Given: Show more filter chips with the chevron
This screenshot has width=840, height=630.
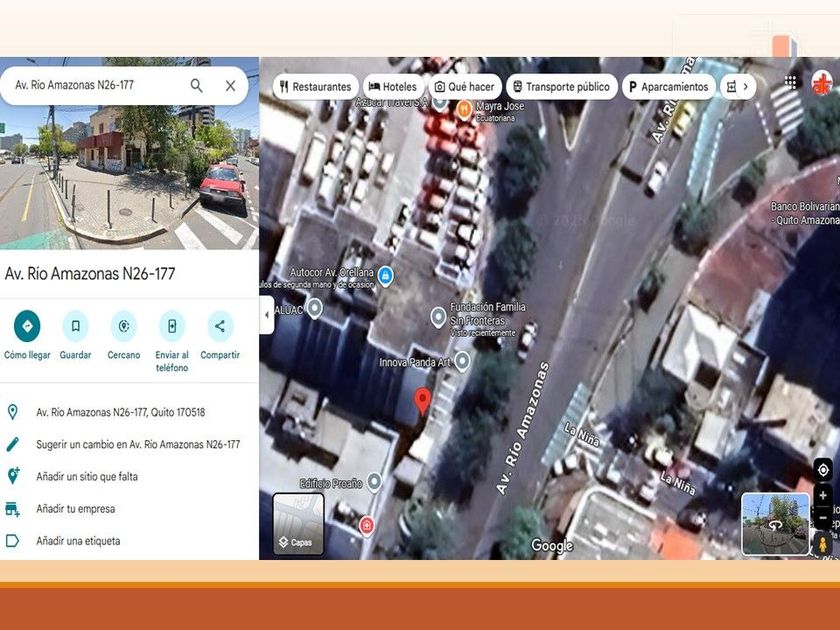Looking at the screenshot, I should (745, 87).
